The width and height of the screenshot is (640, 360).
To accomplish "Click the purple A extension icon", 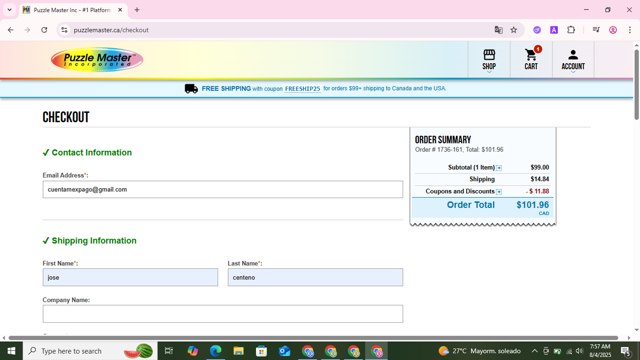I will [x=554, y=30].
